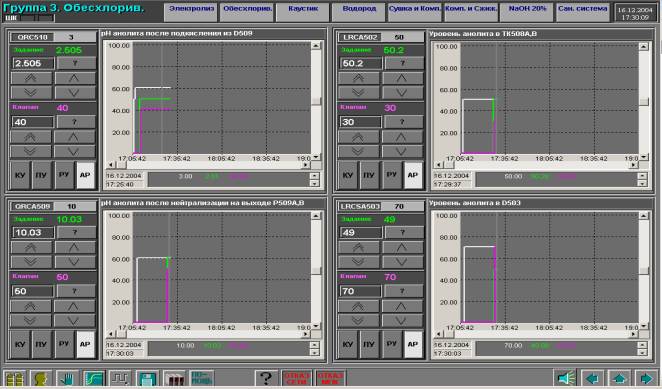Open the trend curve graph icon

pos(94,378)
